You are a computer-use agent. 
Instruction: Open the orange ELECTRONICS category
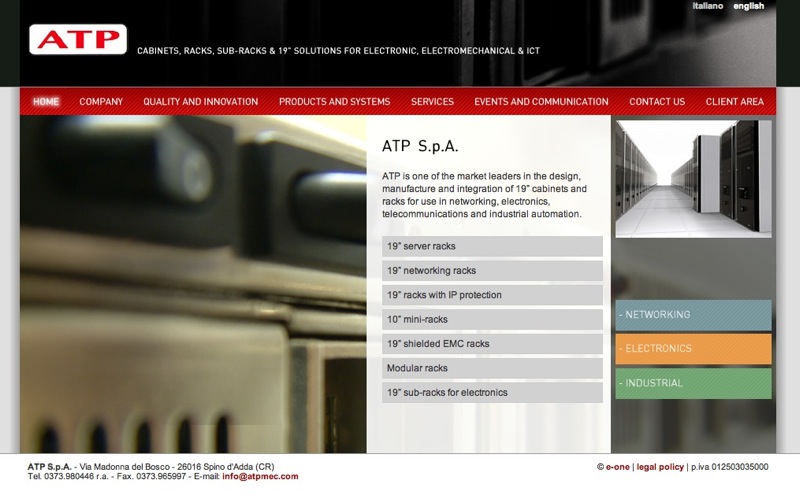(x=693, y=349)
